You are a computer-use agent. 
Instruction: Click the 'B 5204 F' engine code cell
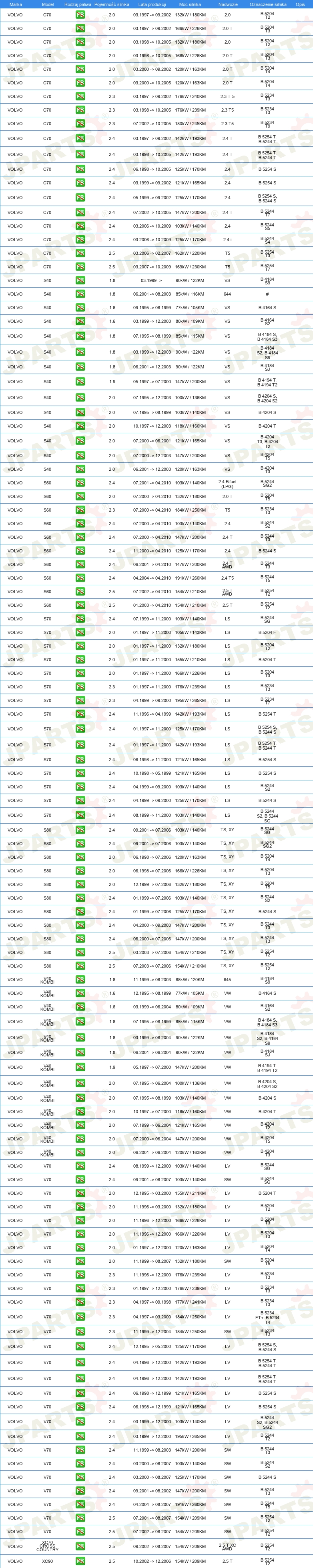click(x=267, y=632)
